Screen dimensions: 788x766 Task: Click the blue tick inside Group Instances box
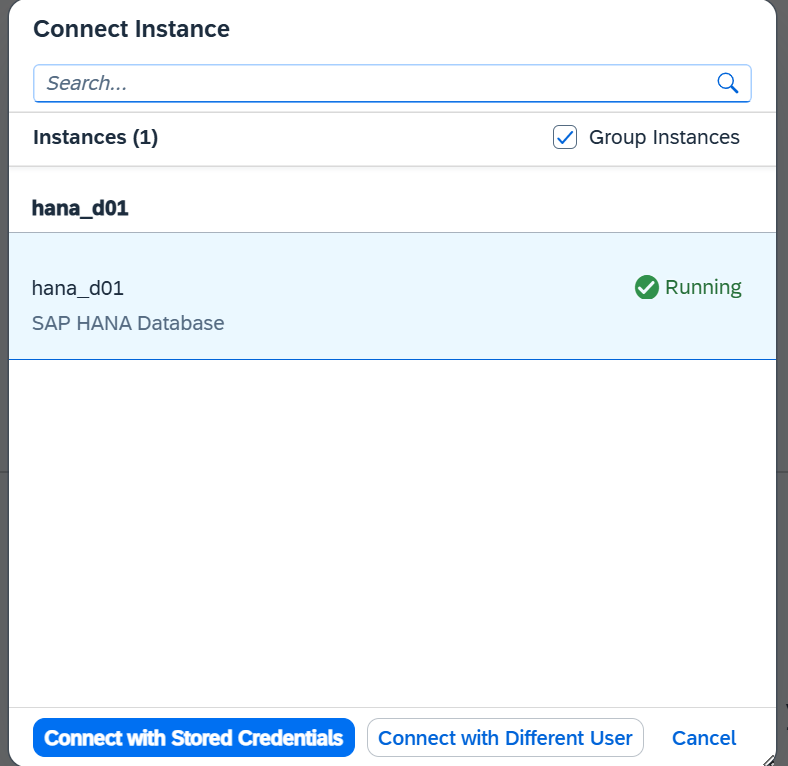pyautogui.click(x=565, y=137)
